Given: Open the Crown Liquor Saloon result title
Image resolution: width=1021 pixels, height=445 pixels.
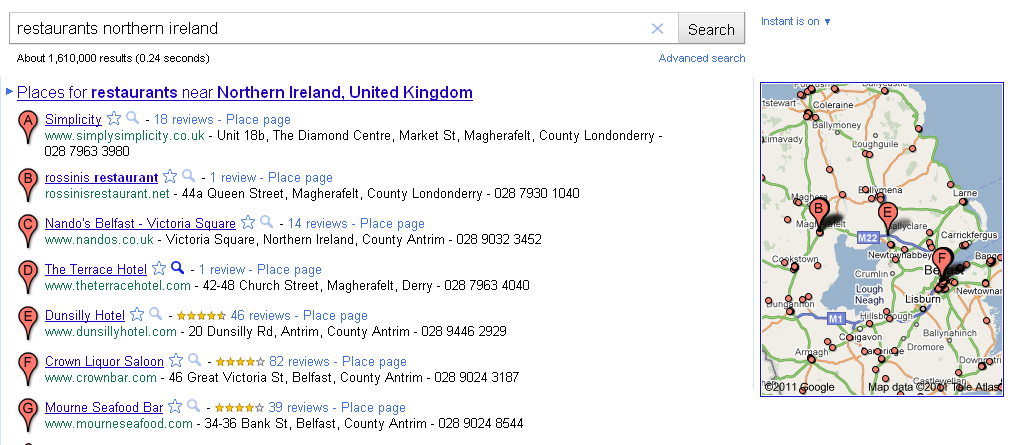Looking at the screenshot, I should (104, 361).
